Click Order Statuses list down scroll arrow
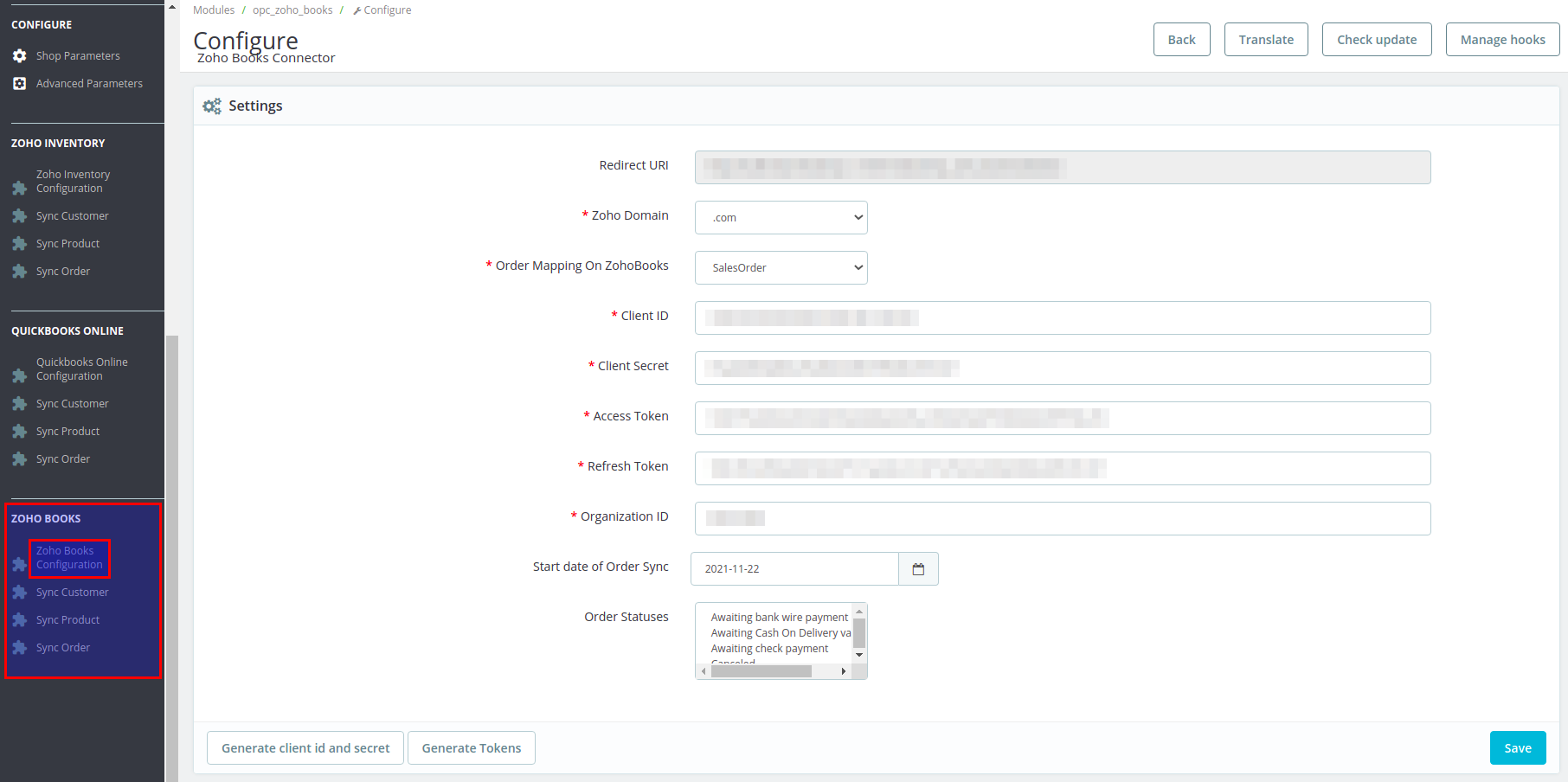This screenshot has height=782, width=1568. point(859,655)
